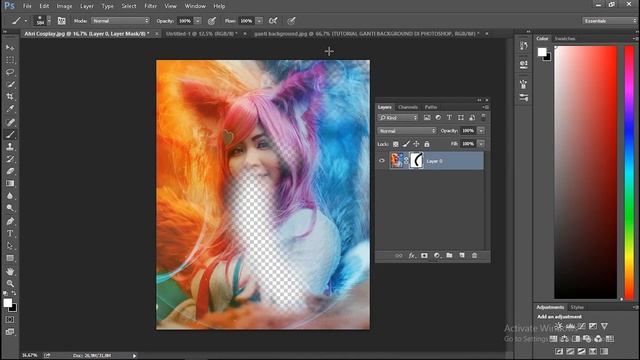Click Add layer mask icon in Layers panel
The height and width of the screenshot is (360, 640).
[x=424, y=256]
